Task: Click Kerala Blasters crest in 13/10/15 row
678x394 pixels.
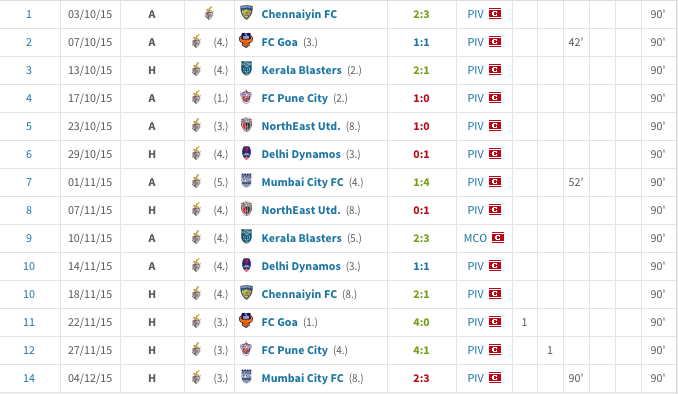Action: point(246,69)
